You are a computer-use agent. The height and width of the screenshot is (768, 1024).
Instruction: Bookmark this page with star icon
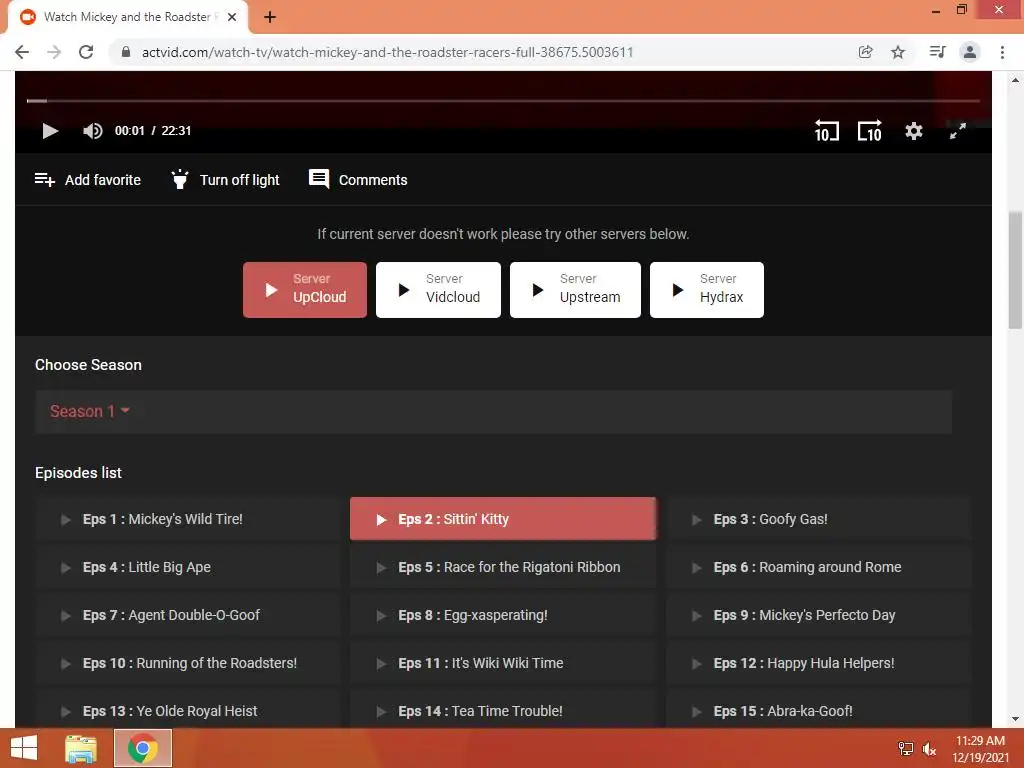(898, 52)
